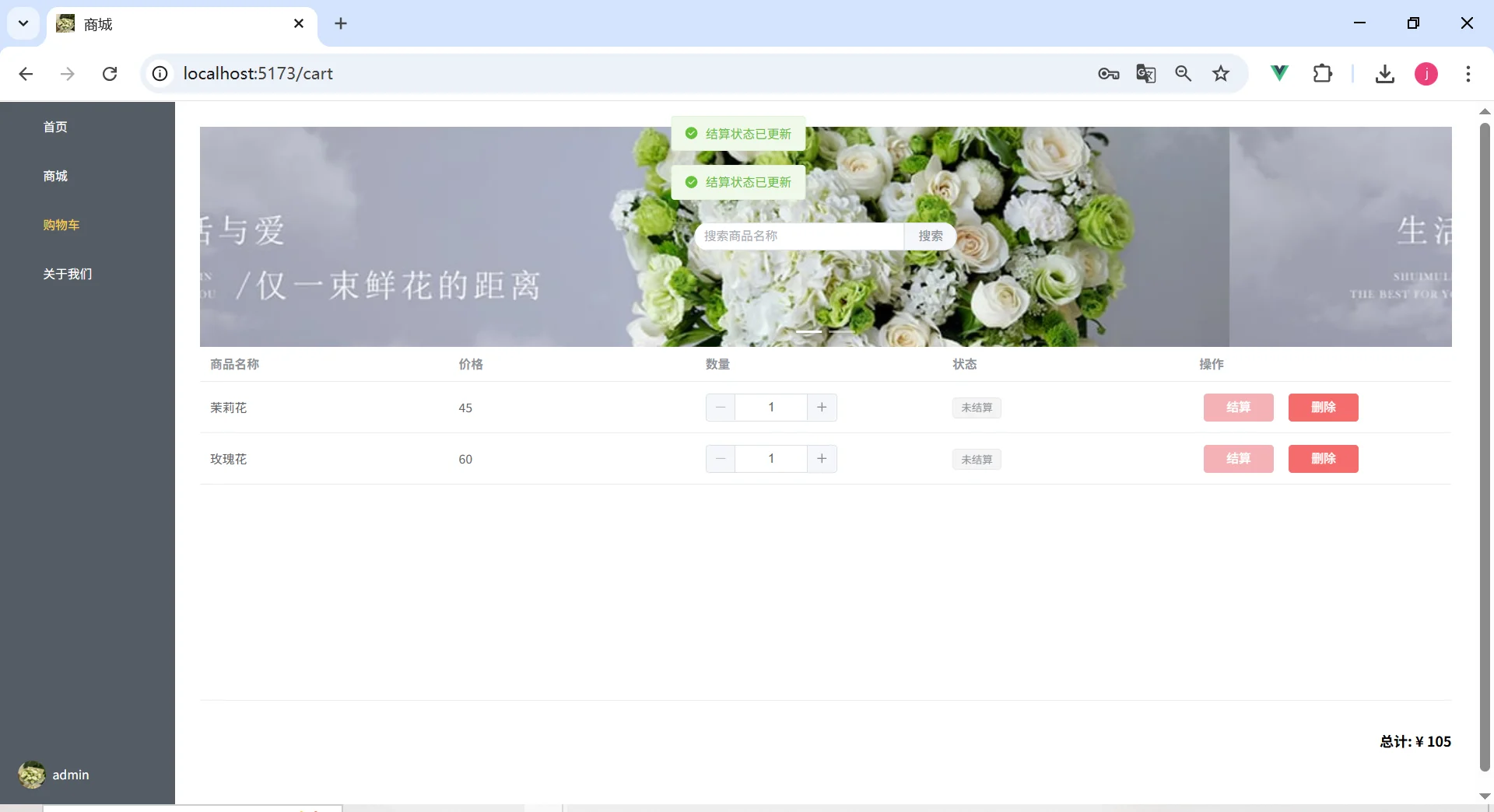
Task: Click the 商品名称 column header
Action: 234,364
